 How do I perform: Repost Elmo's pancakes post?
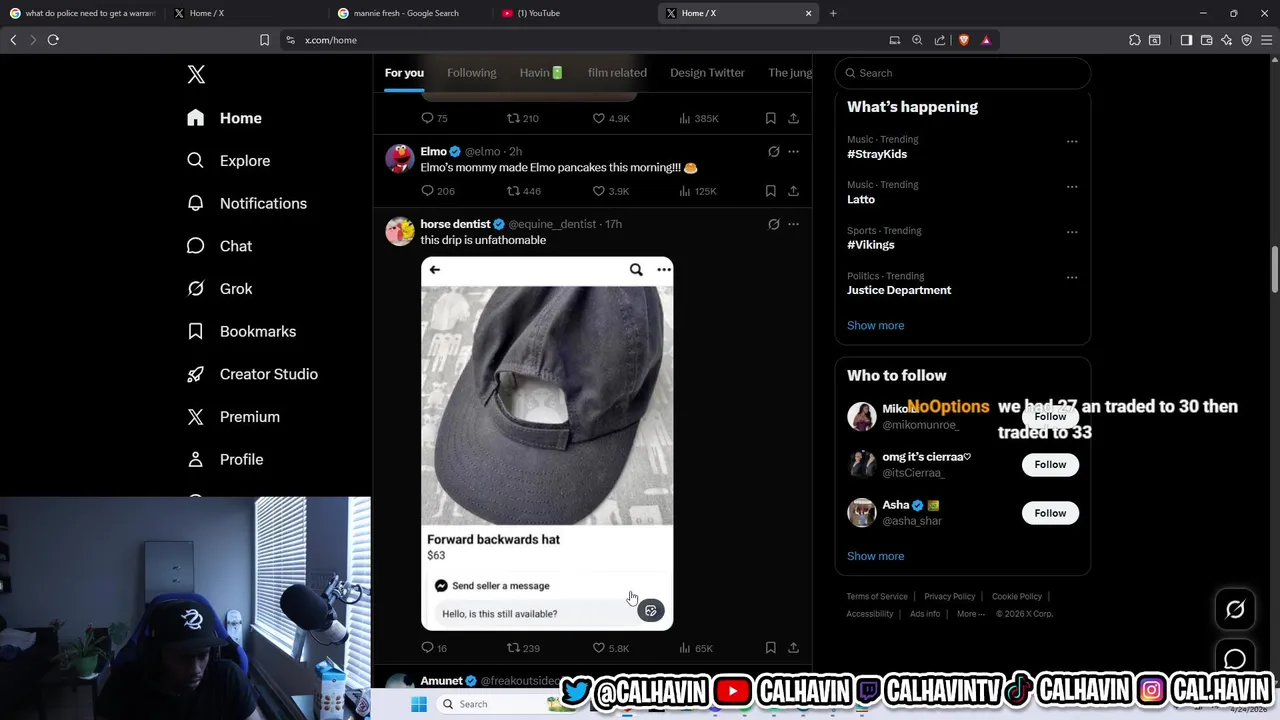click(x=523, y=191)
